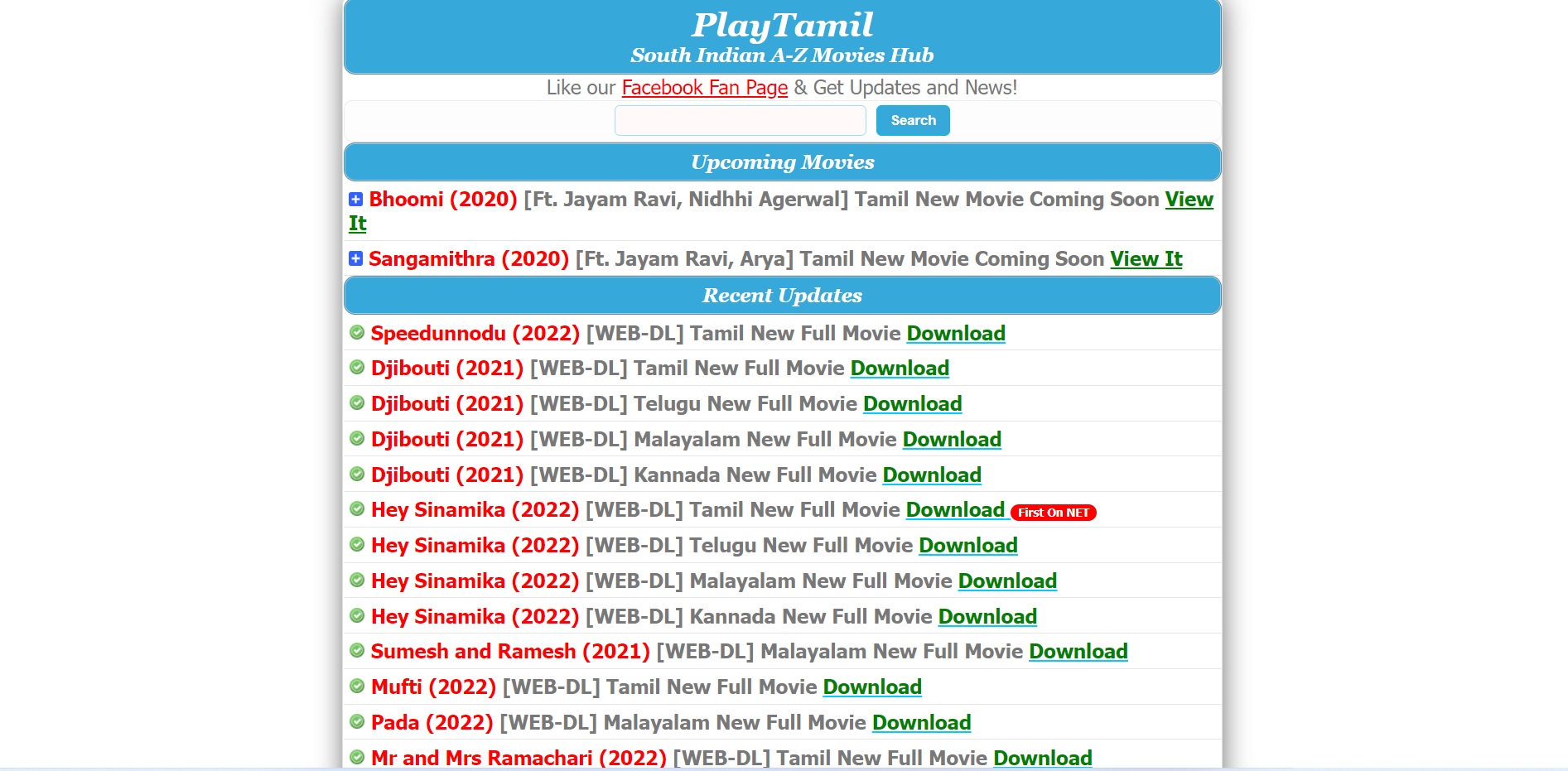The width and height of the screenshot is (1568, 771).
Task: Click the Sumesh and Ramesh (2021) title
Action: click(x=510, y=652)
